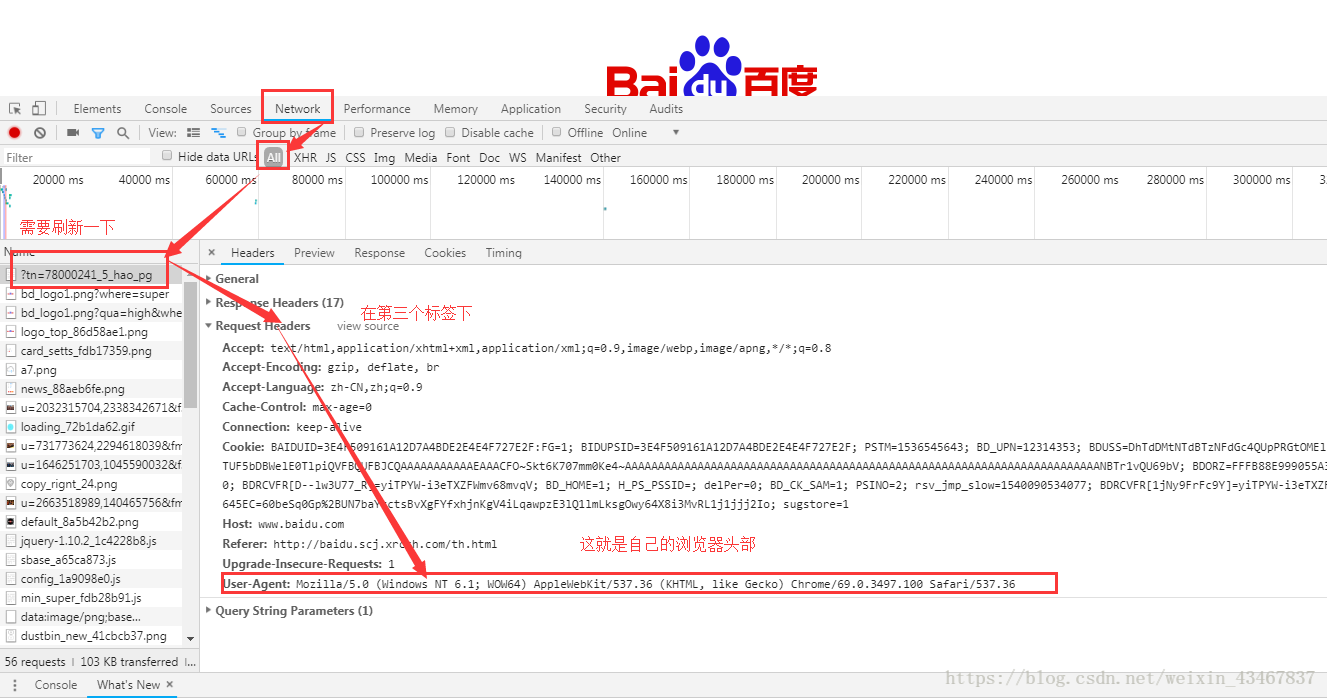Toggle the filter funnel icon
This screenshot has width=1327, height=698.
(98, 133)
